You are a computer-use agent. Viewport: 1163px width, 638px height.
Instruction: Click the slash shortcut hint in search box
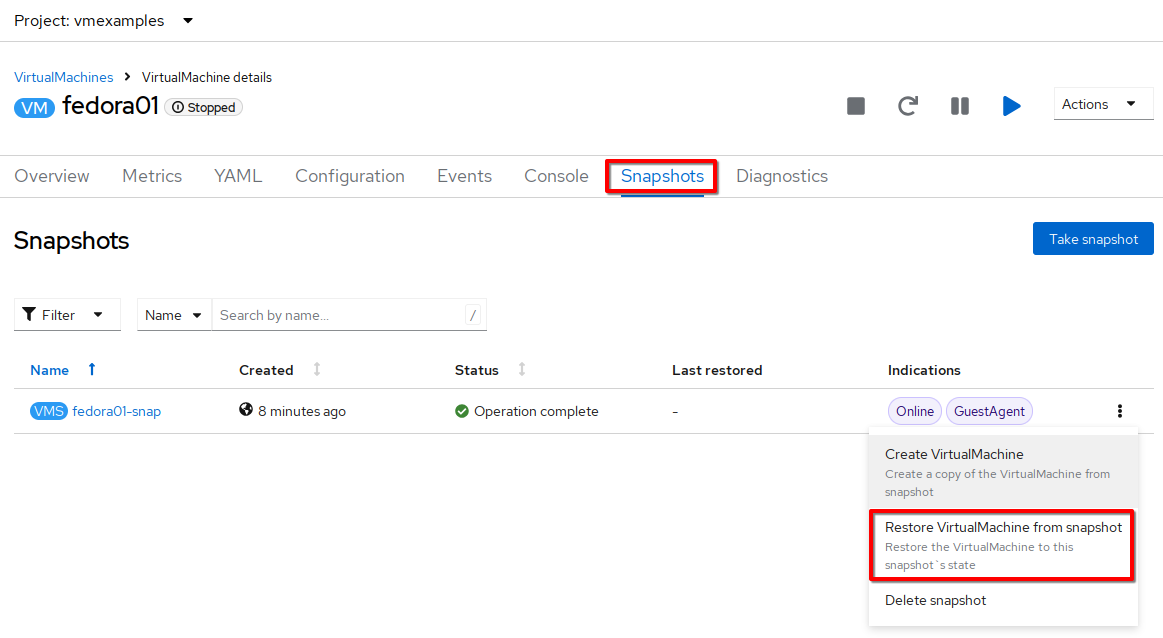[473, 315]
